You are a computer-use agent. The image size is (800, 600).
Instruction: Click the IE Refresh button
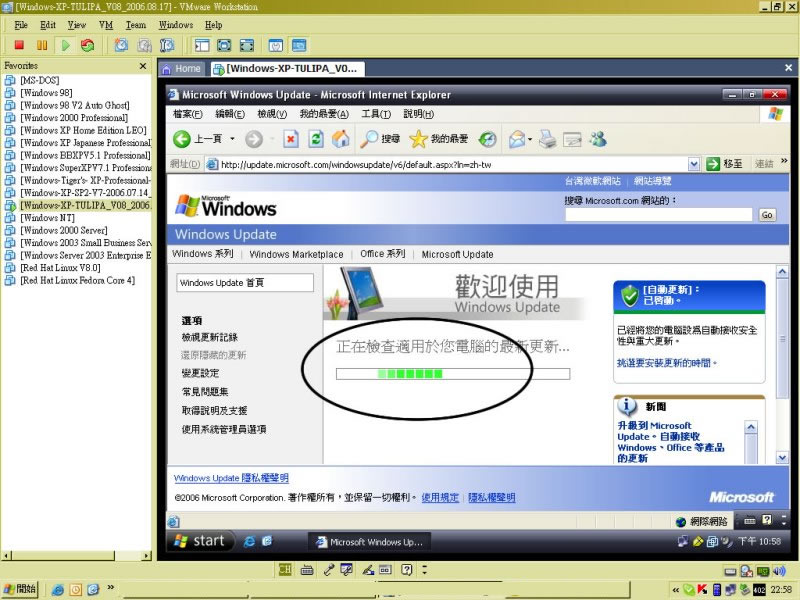pos(316,139)
